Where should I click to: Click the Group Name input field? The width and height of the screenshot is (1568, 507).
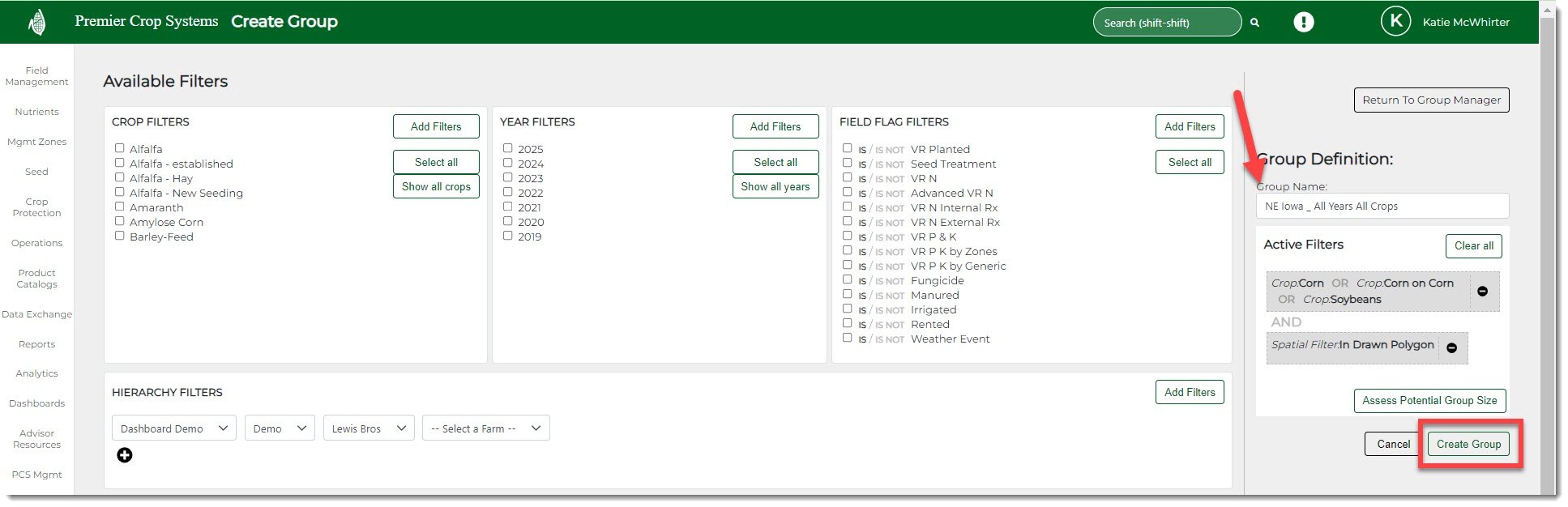(x=1382, y=207)
